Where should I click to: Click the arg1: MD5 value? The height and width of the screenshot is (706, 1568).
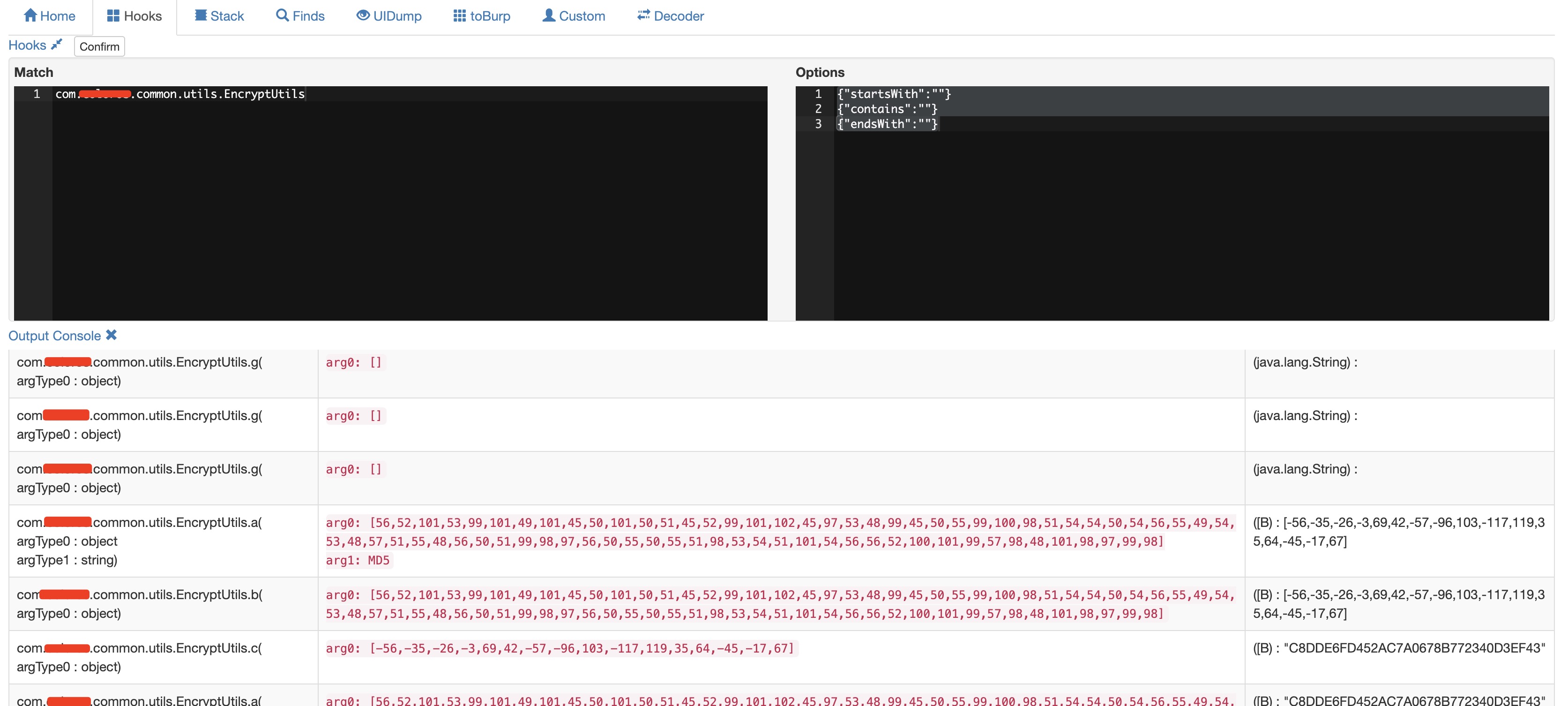[358, 560]
